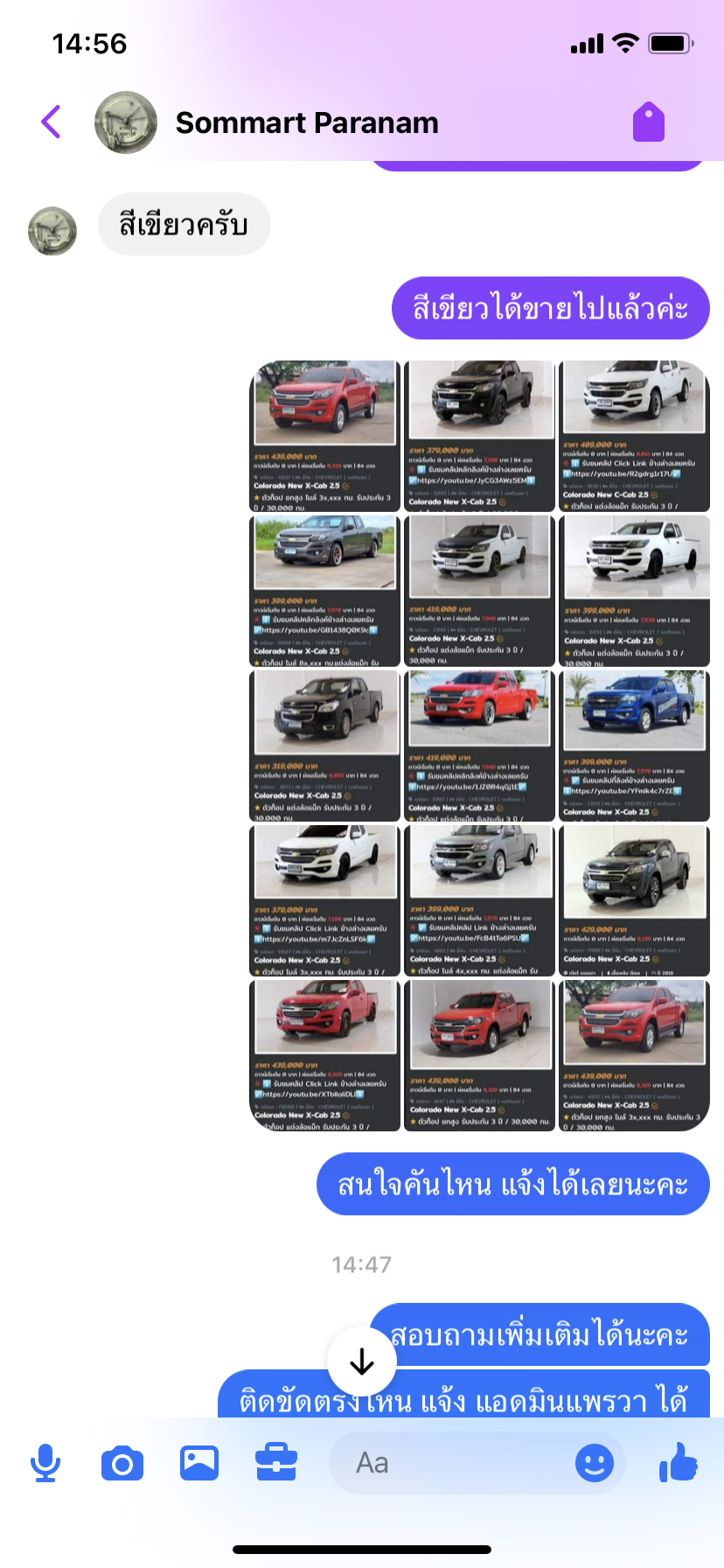
Task: Tap the purple back arrow
Action: (x=52, y=122)
